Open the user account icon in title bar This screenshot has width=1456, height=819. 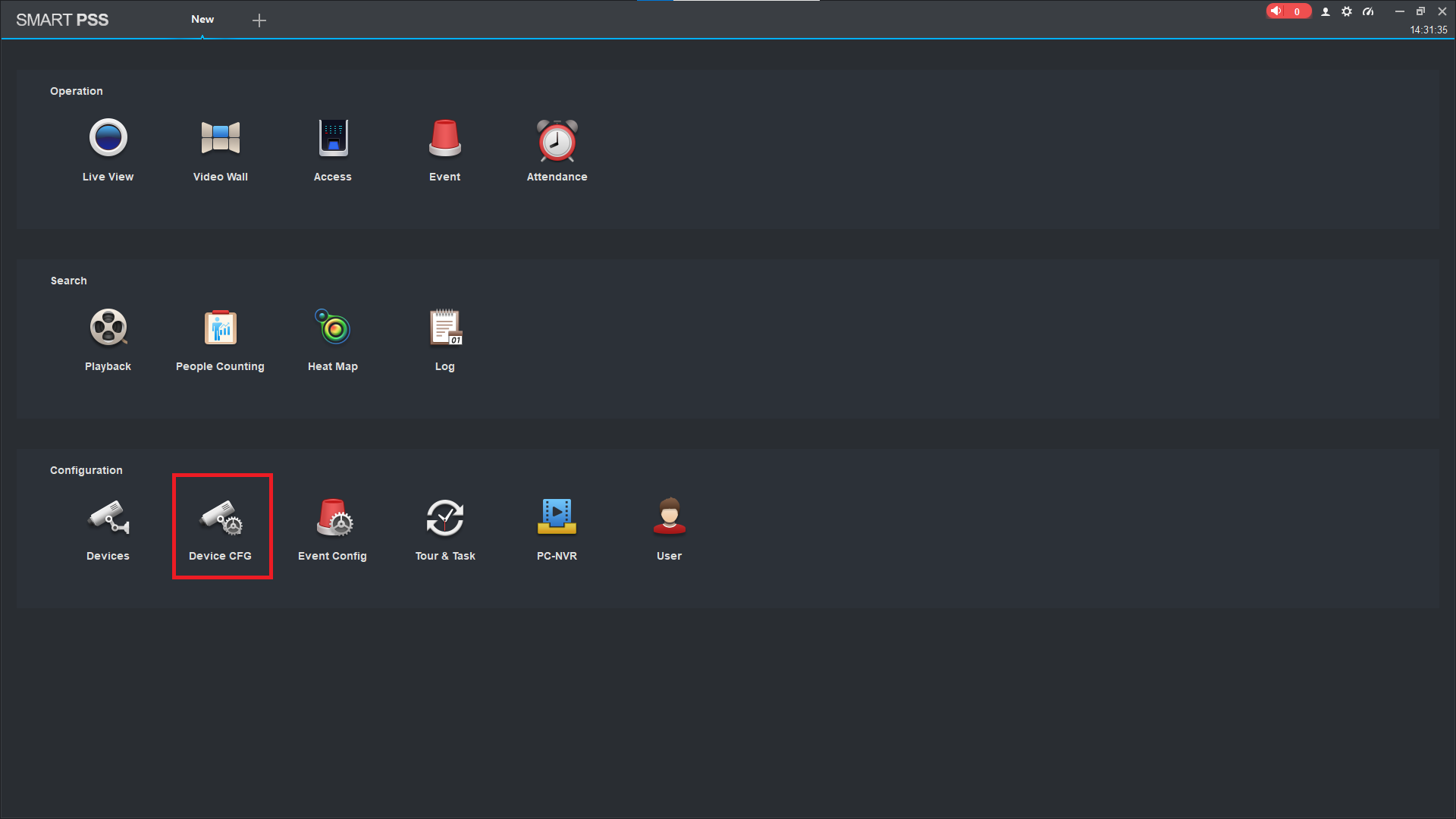(1326, 11)
